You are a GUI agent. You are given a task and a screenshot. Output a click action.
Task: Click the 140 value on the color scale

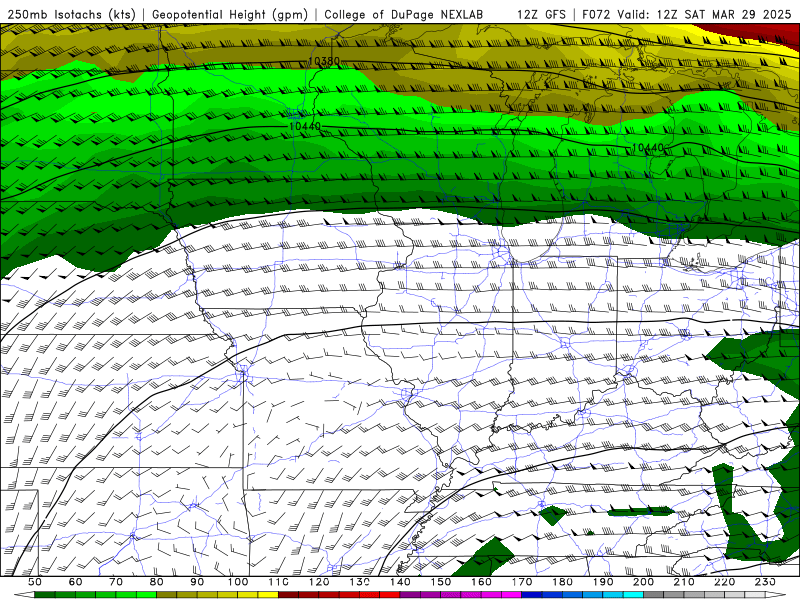pos(400,582)
